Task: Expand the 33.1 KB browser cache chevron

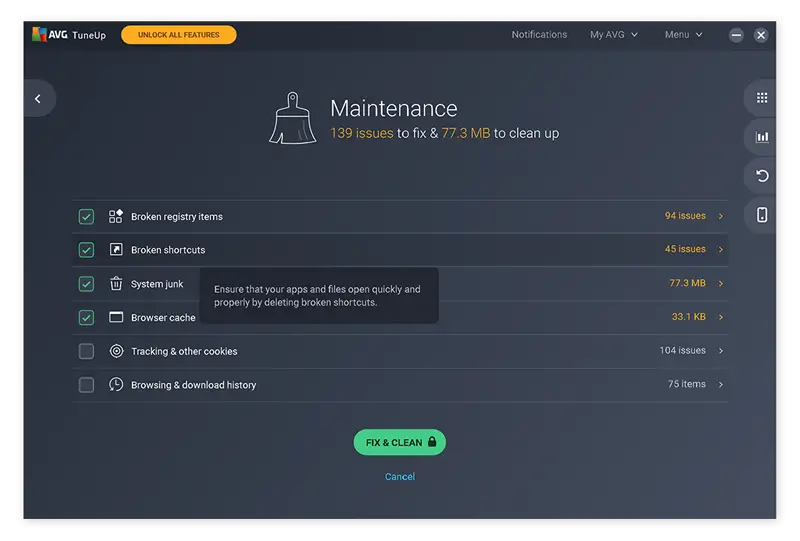Action: 720,317
